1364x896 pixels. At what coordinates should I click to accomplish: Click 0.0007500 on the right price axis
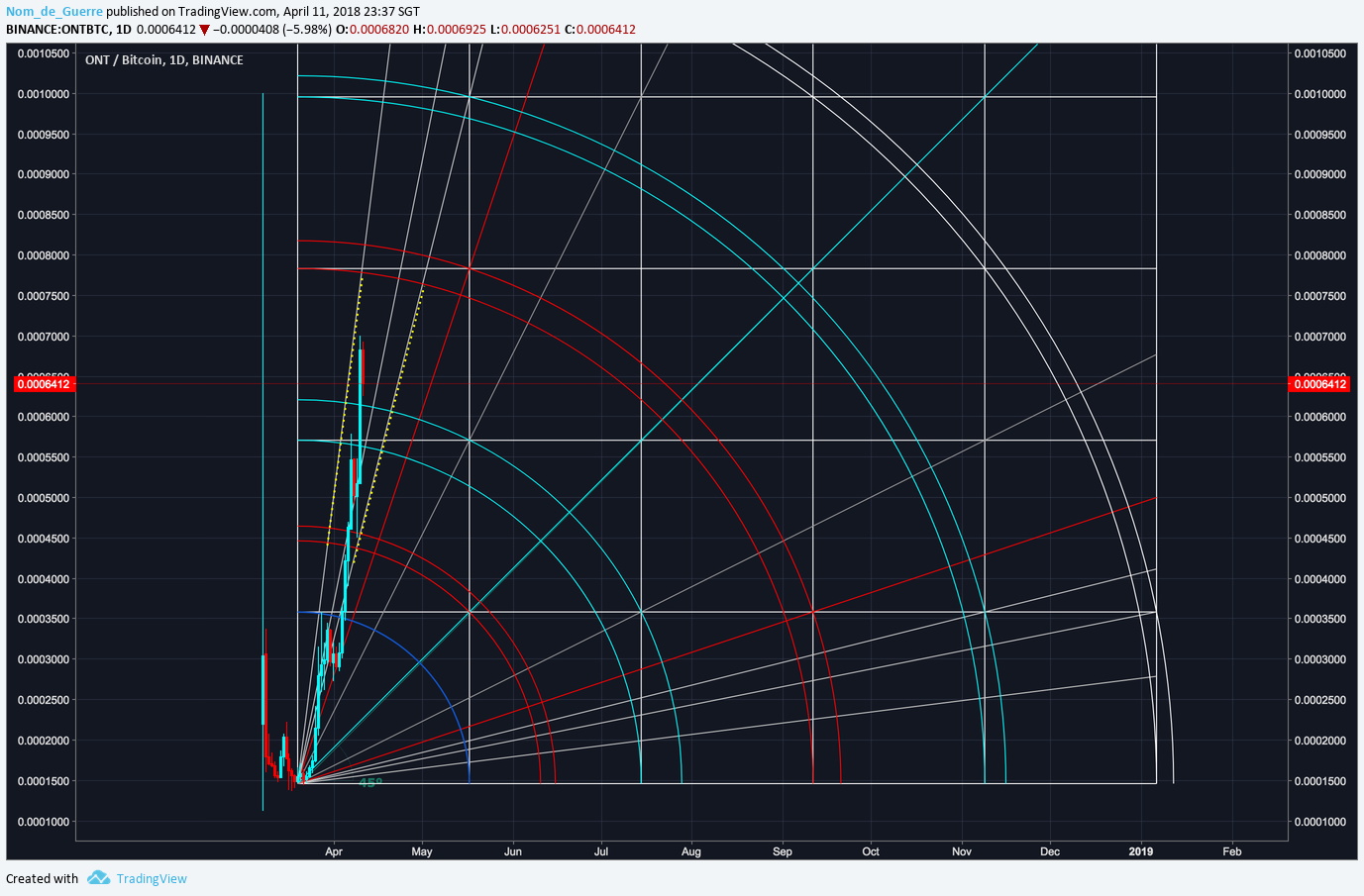tap(1320, 296)
